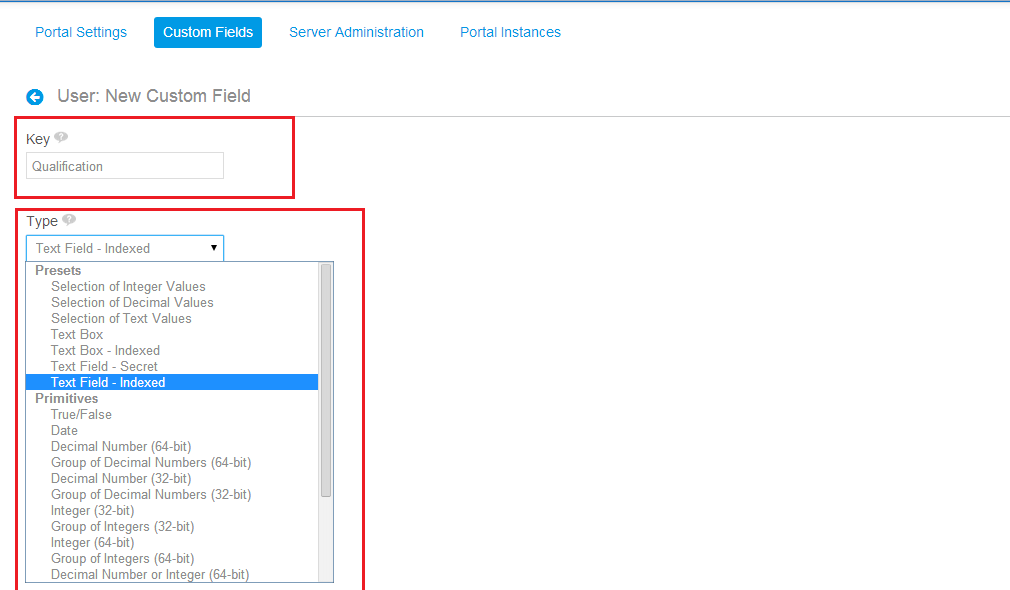Select the Text Box - Indexed option
1010x590 pixels.
click(172, 350)
